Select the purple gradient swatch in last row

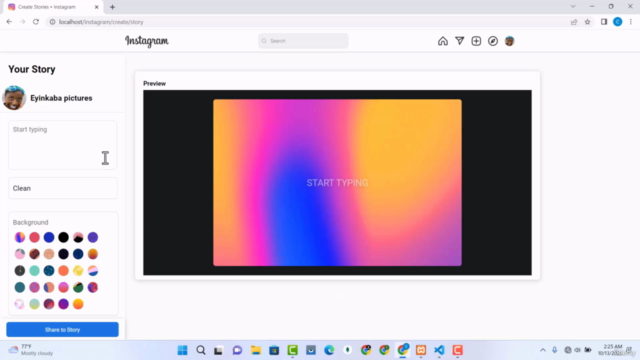(x=63, y=304)
